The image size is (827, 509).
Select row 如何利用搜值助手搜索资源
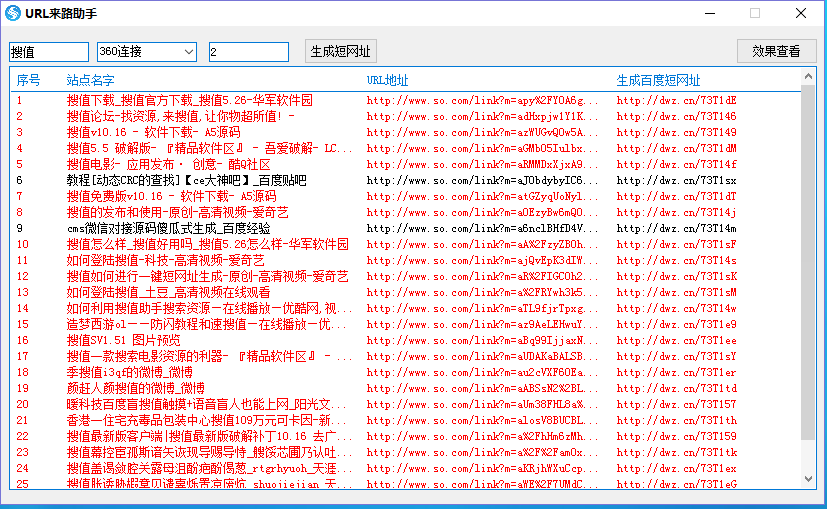[405, 308]
